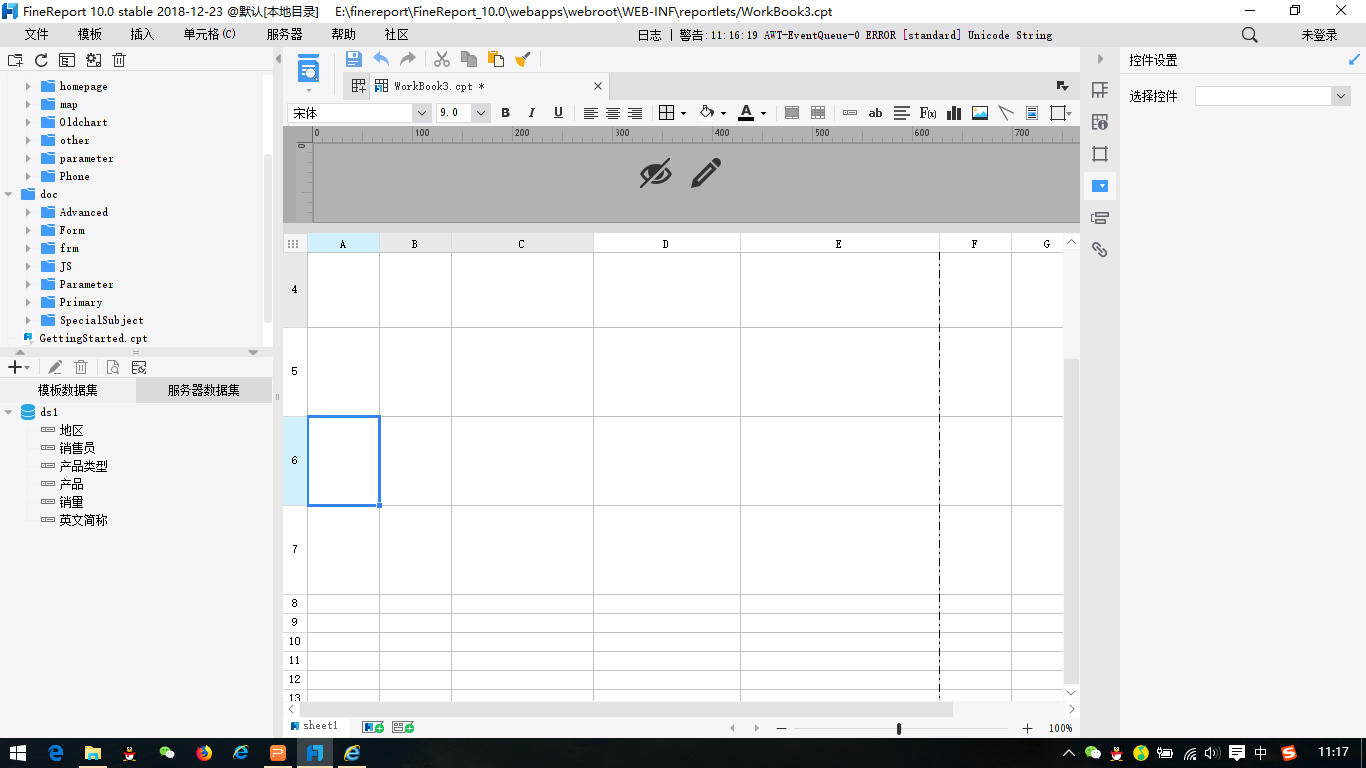
Task: Click the large preview report button
Action: point(309,69)
